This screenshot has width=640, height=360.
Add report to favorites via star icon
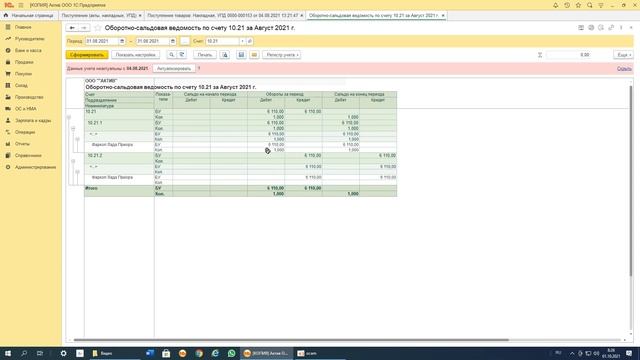tap(98, 28)
